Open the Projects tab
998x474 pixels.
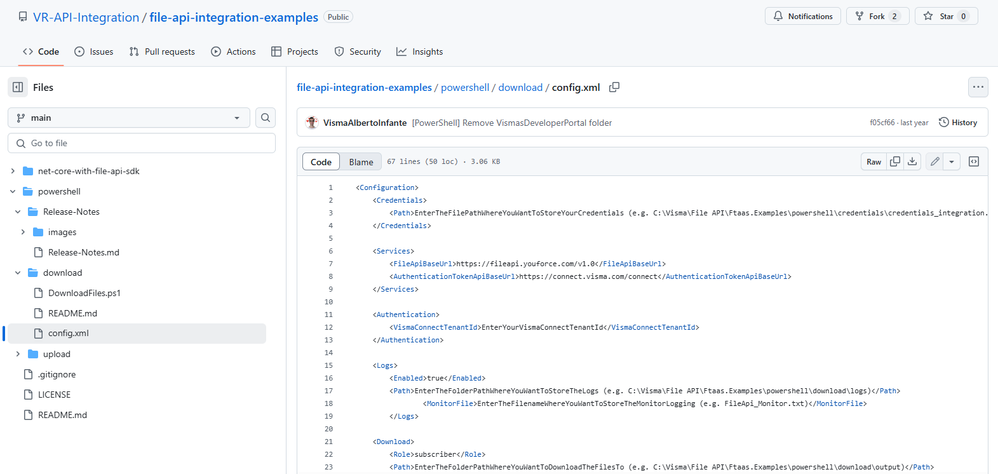(294, 52)
